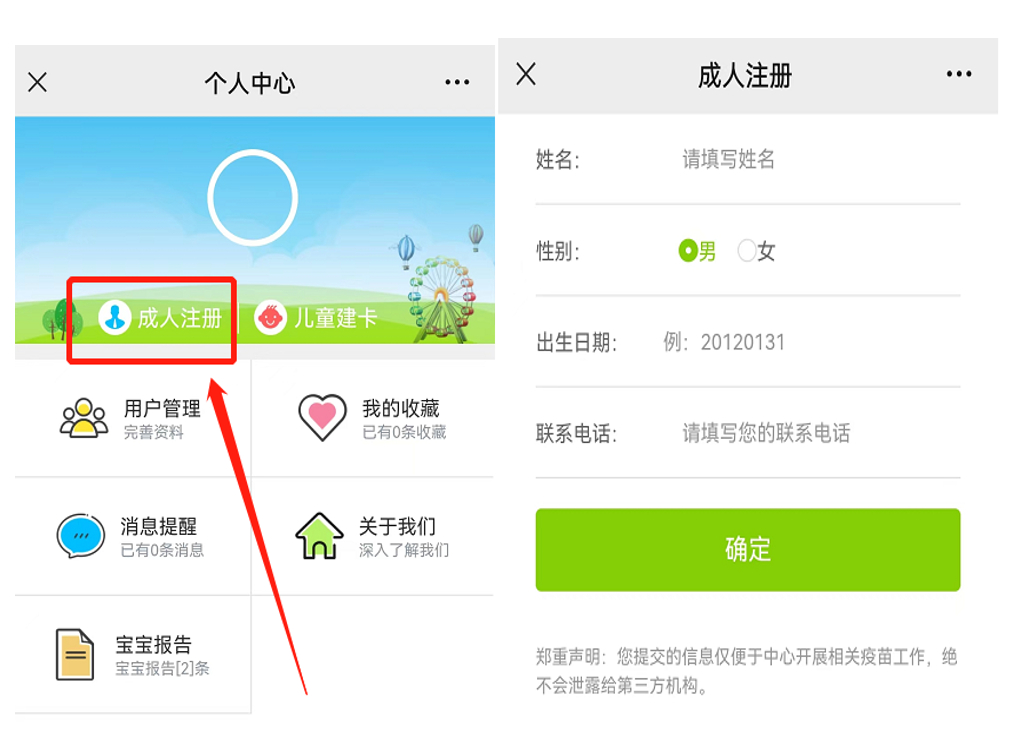
Task: Select the 女 gender radio button
Action: (x=747, y=251)
